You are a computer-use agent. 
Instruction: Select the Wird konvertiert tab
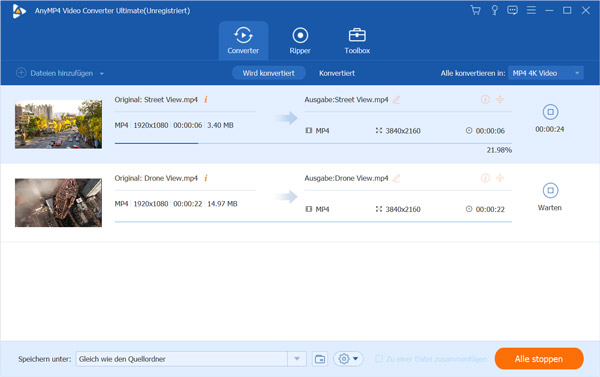click(x=269, y=73)
